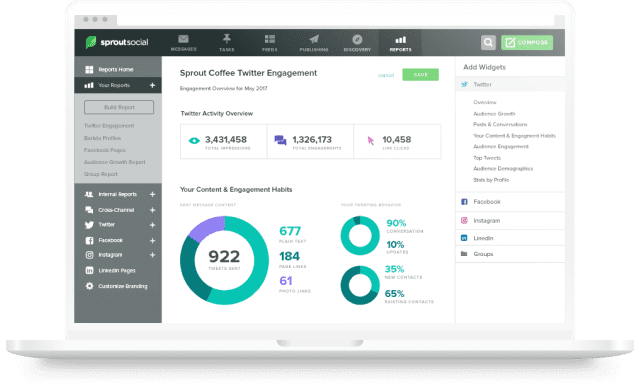Click the 10,458 link clicks value

point(396,140)
